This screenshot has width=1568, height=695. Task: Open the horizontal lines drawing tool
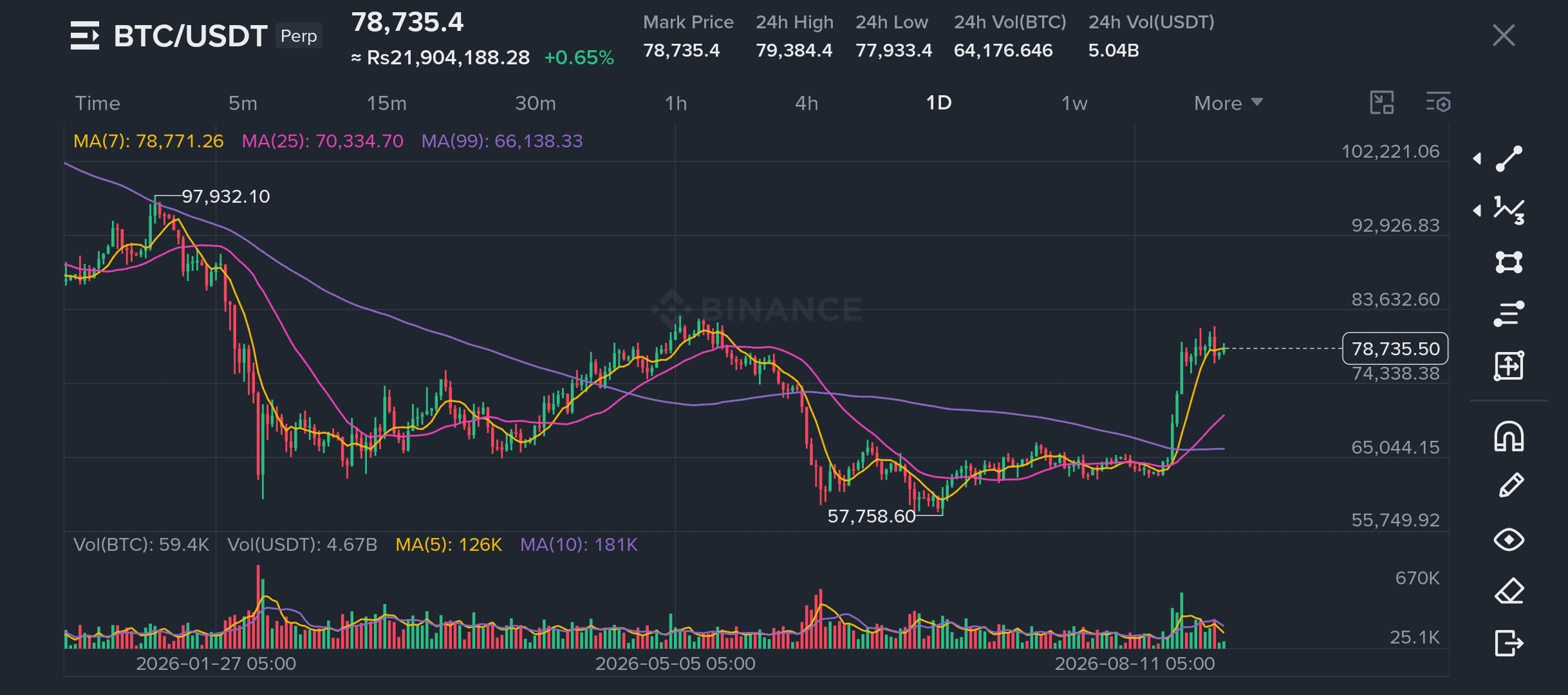tap(1509, 314)
